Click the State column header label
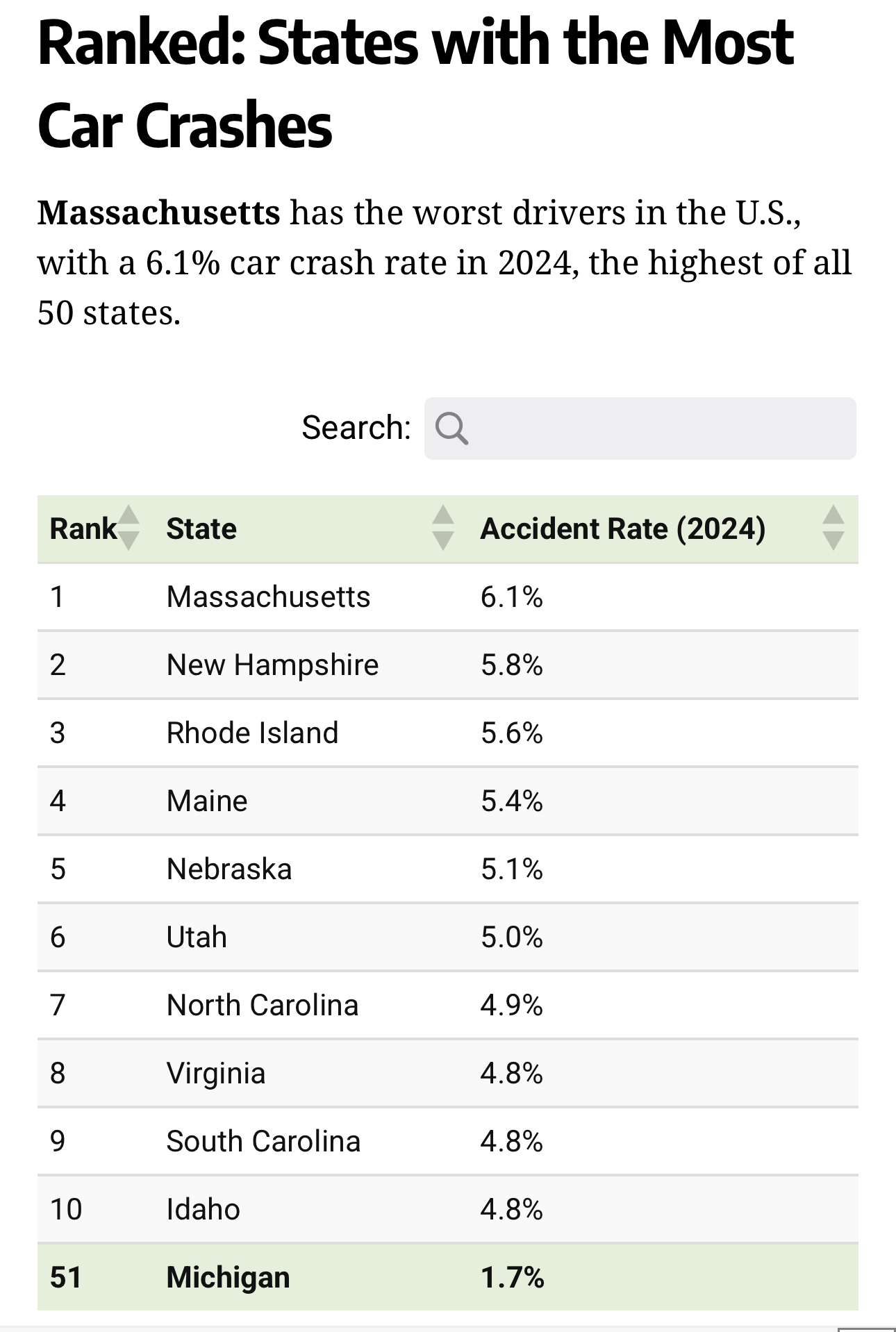Screen dimensions: 896x1332 pos(201,529)
